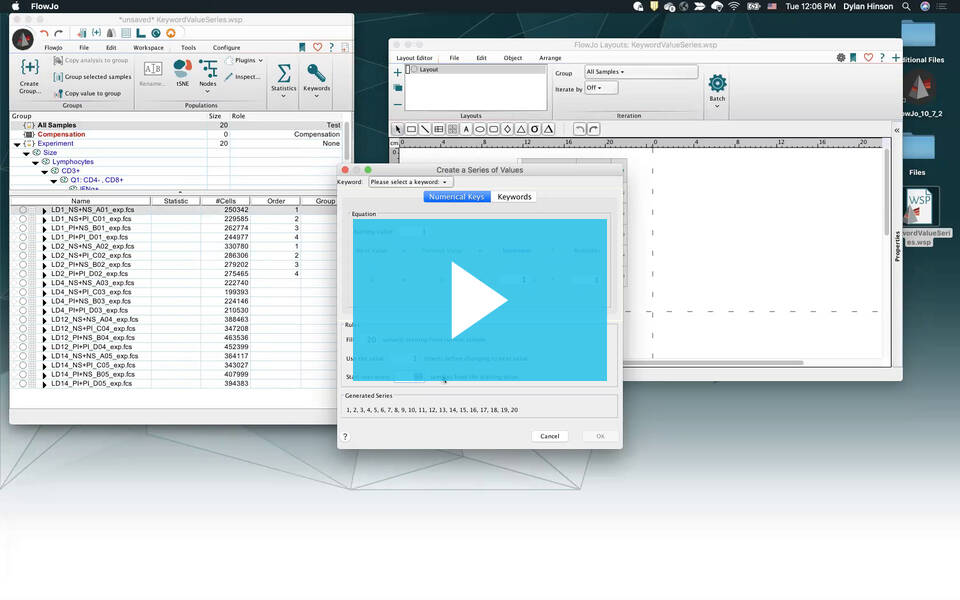Click Copy value to group
Viewport: 960px width, 600px height.
87,94
